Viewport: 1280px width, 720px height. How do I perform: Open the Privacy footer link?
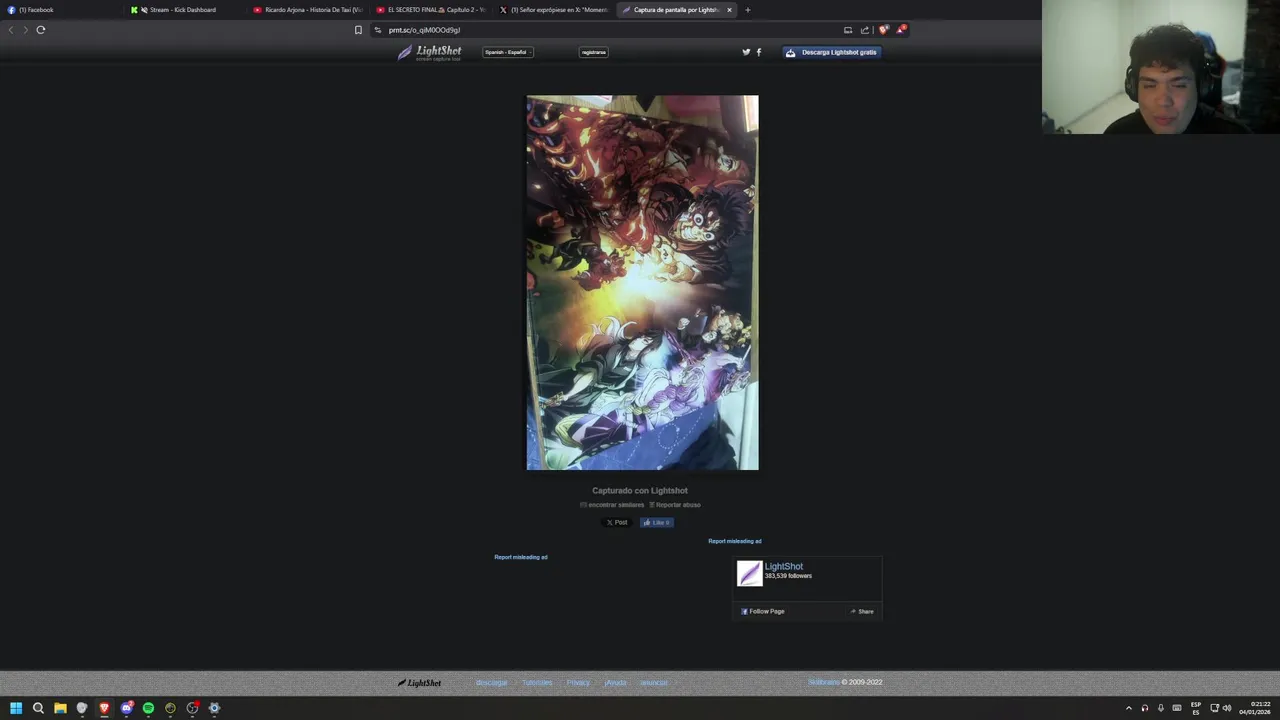pos(578,683)
